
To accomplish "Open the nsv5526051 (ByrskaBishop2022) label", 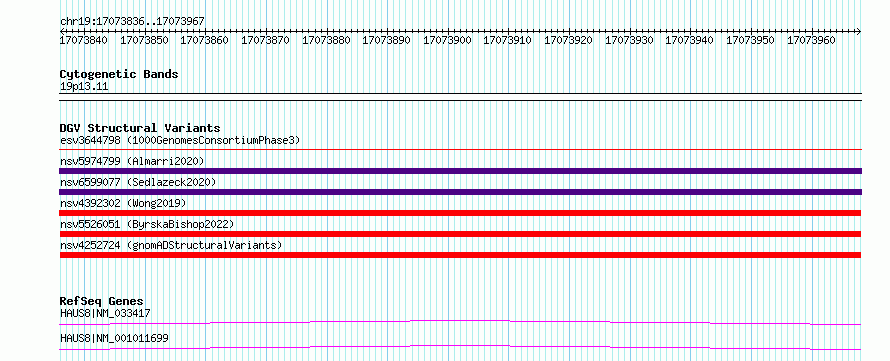I will pos(147,224).
